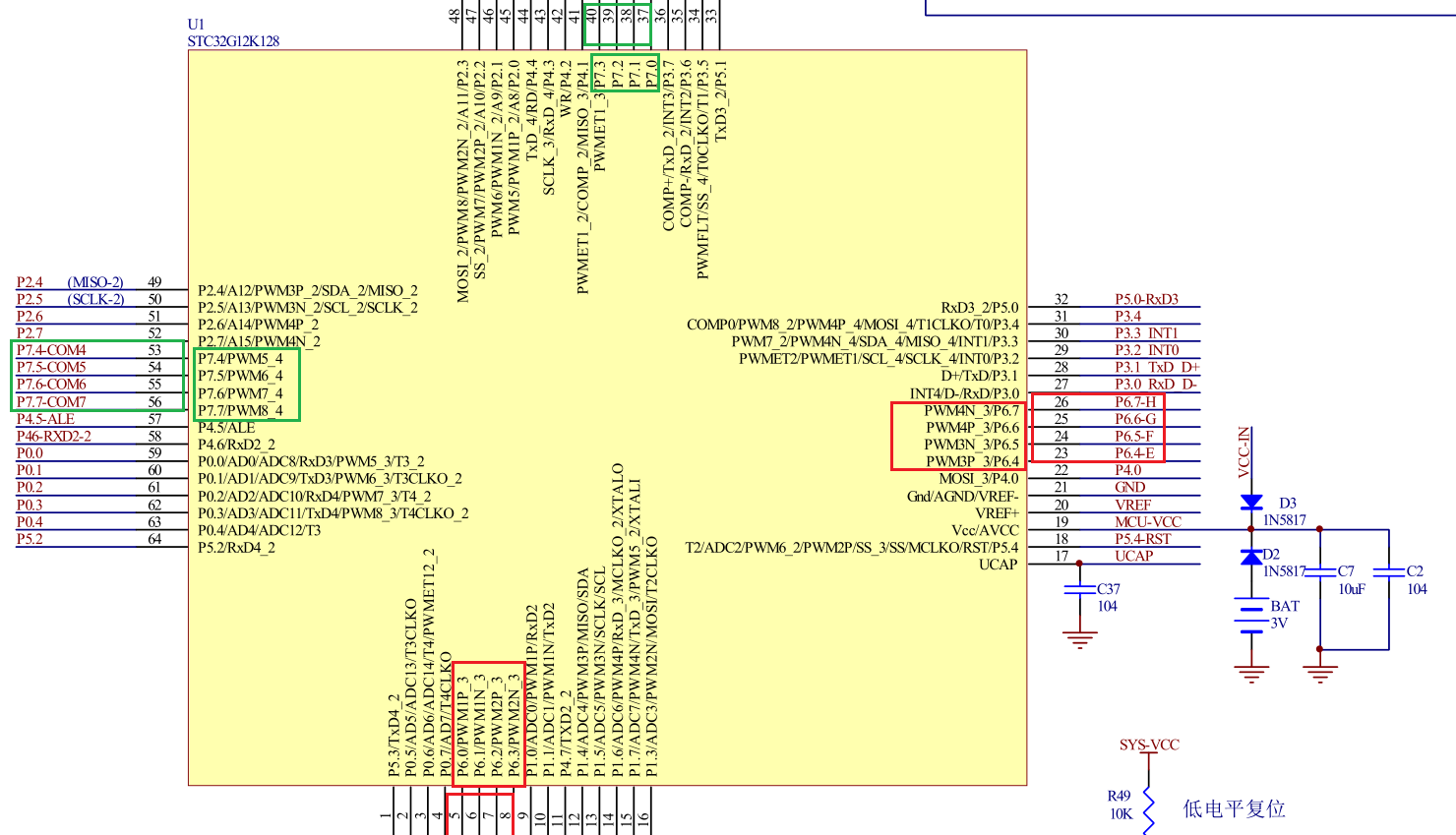Viewport: 1456px width, 835px height.
Task: Click the P5.2 net label on pin 64
Action: click(30, 538)
